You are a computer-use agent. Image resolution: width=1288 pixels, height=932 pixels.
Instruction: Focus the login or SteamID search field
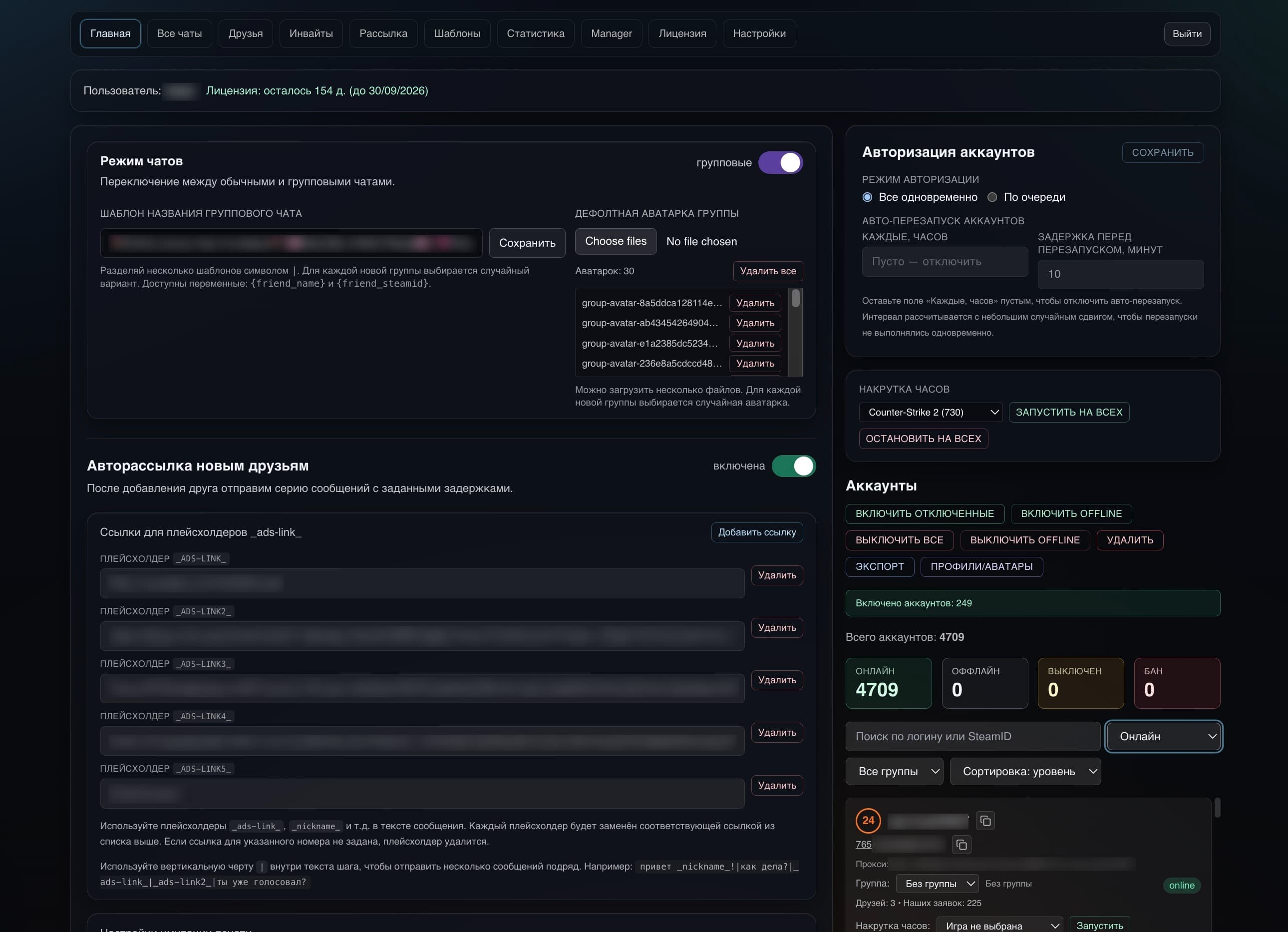tap(973, 737)
